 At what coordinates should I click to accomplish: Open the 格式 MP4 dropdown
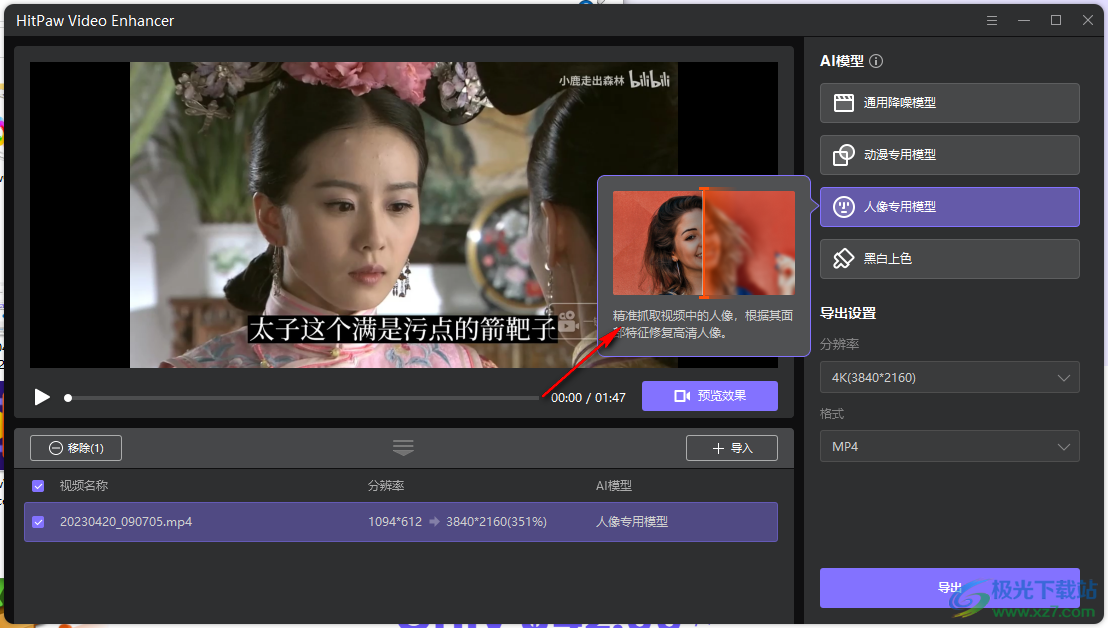point(949,446)
